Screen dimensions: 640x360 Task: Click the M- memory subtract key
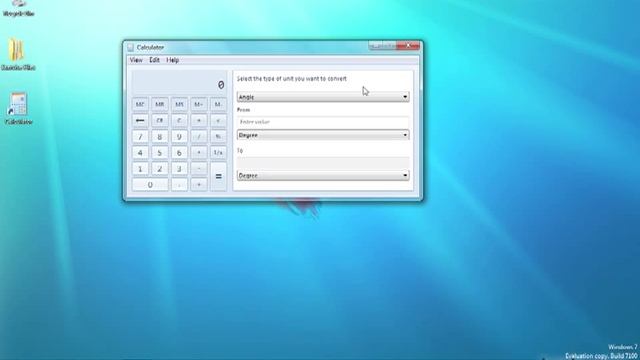(218, 104)
